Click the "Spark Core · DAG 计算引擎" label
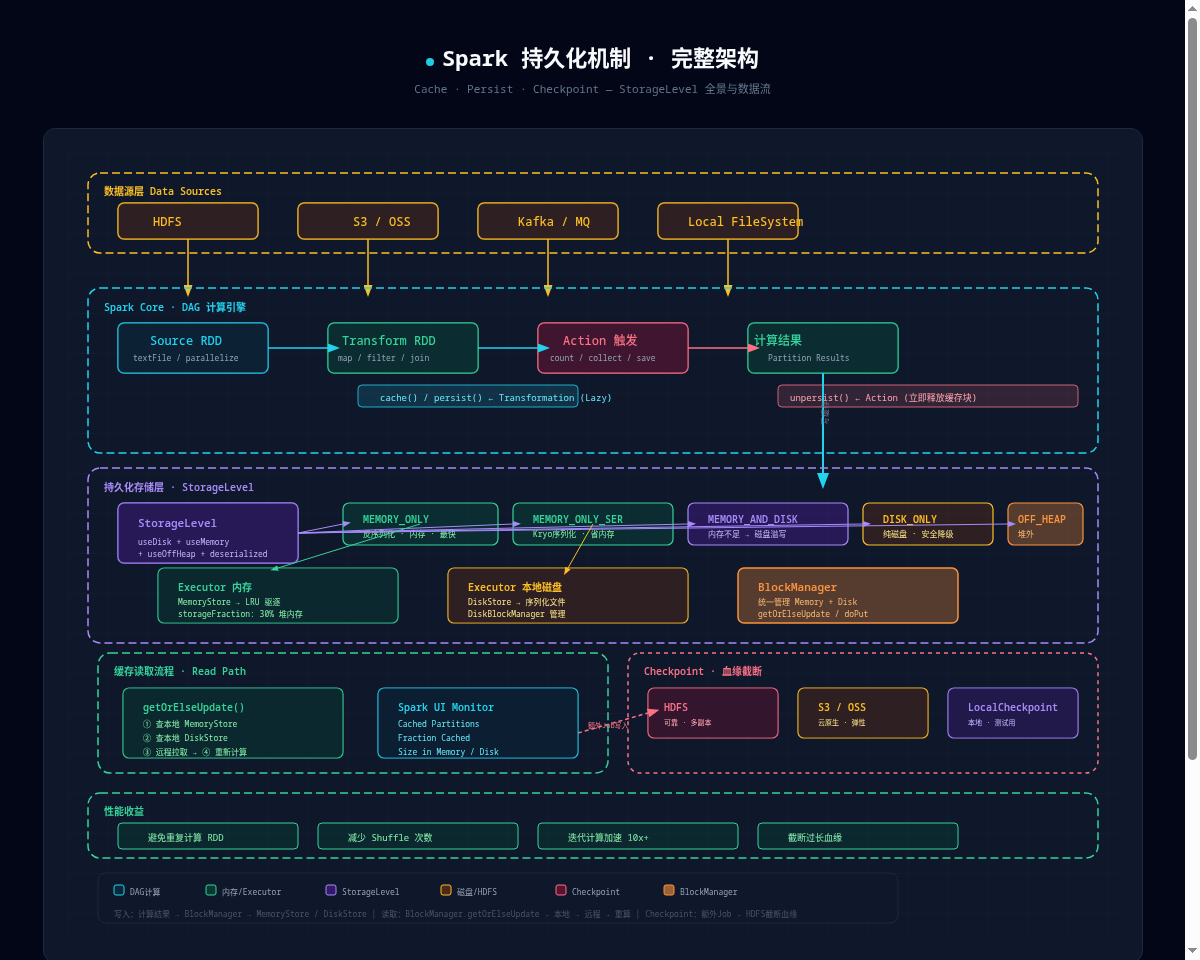Screen dimensions: 1200x960 pos(175,307)
